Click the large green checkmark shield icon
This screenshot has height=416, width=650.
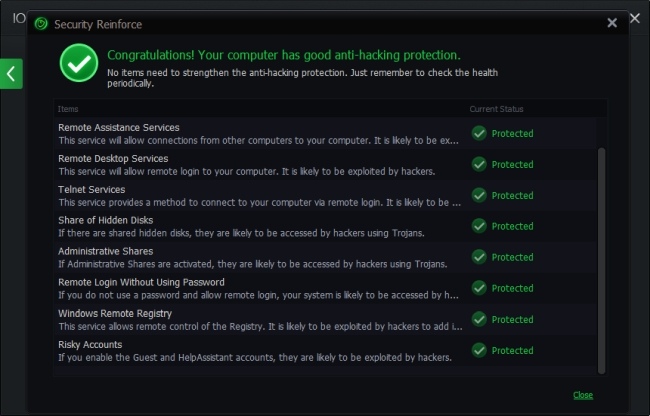click(x=79, y=63)
